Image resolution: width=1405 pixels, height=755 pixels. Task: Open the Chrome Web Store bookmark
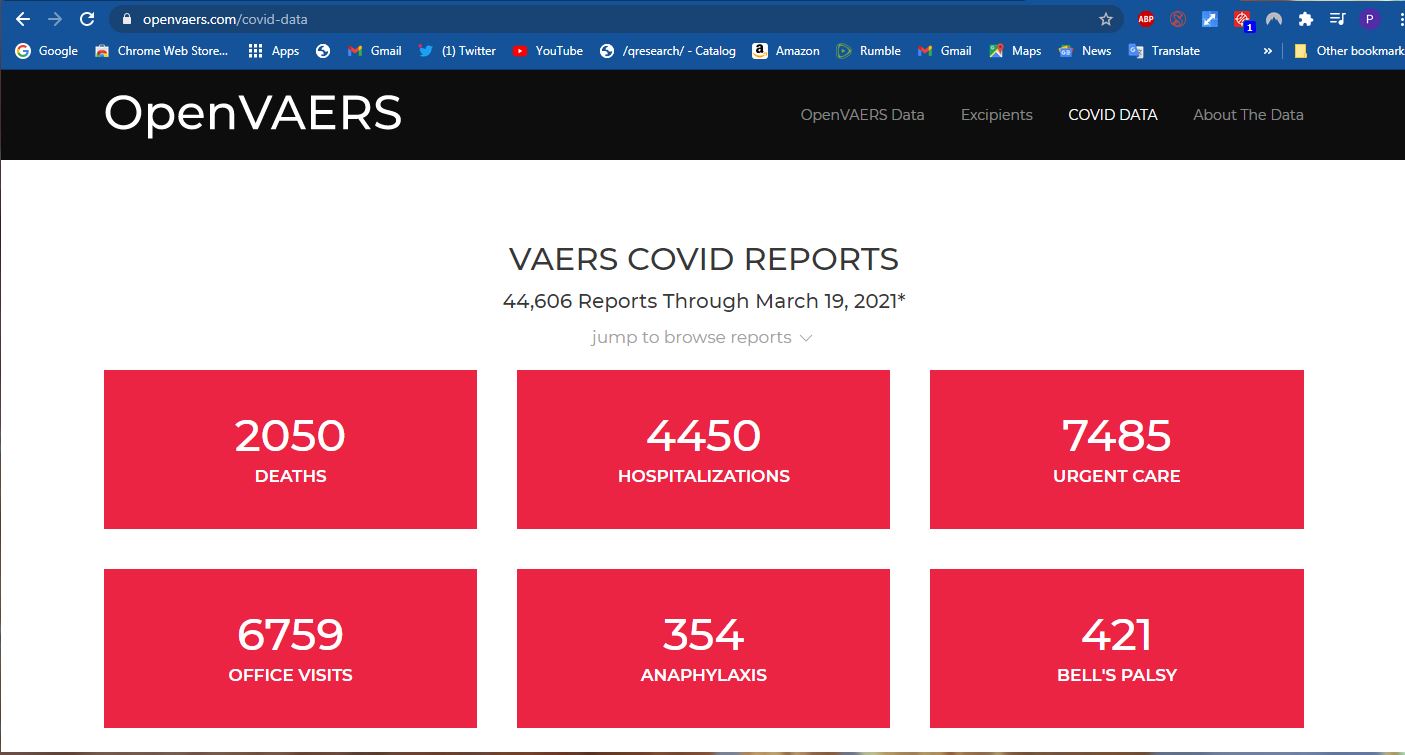(x=162, y=51)
